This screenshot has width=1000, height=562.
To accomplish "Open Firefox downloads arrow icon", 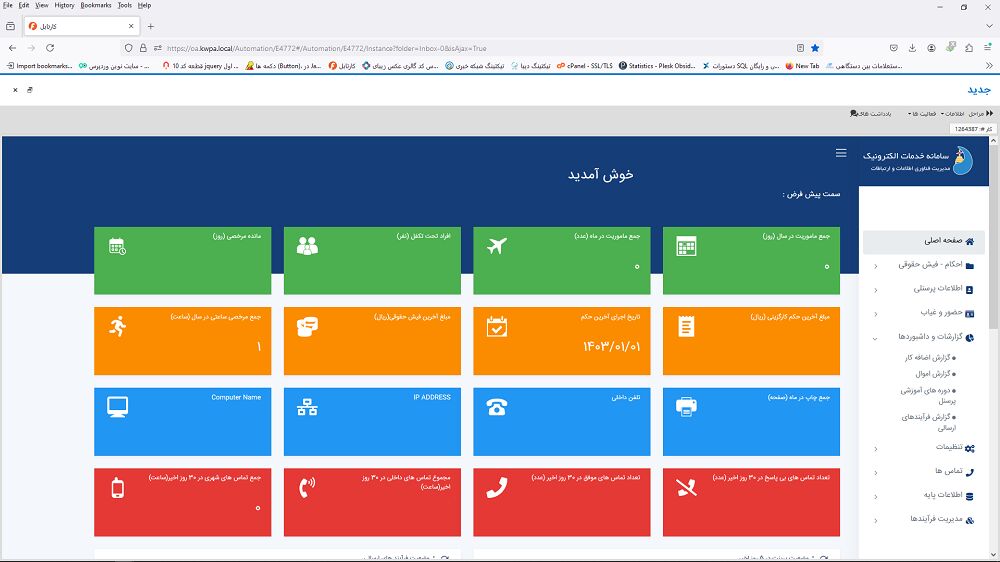I will [913, 48].
